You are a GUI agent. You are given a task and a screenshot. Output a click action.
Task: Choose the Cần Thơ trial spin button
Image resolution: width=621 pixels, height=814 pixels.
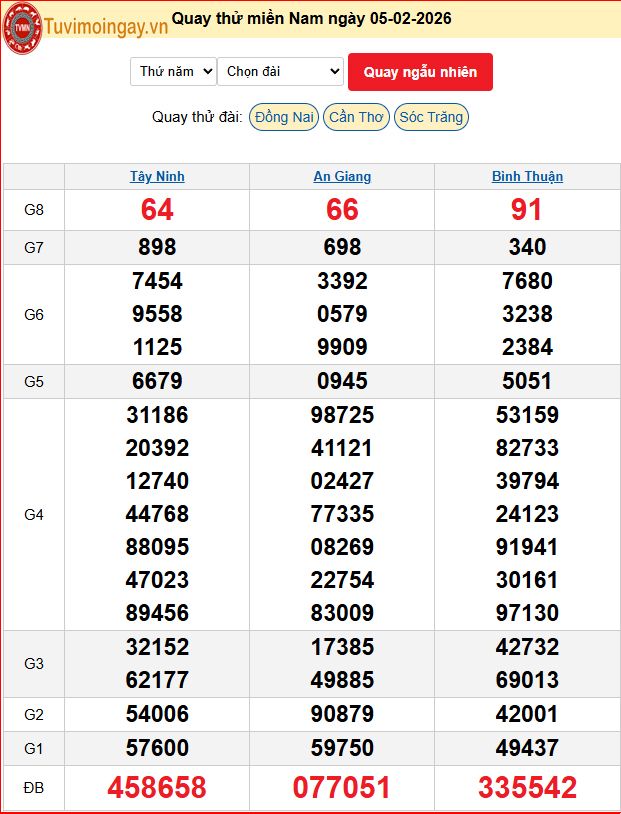[x=356, y=117]
